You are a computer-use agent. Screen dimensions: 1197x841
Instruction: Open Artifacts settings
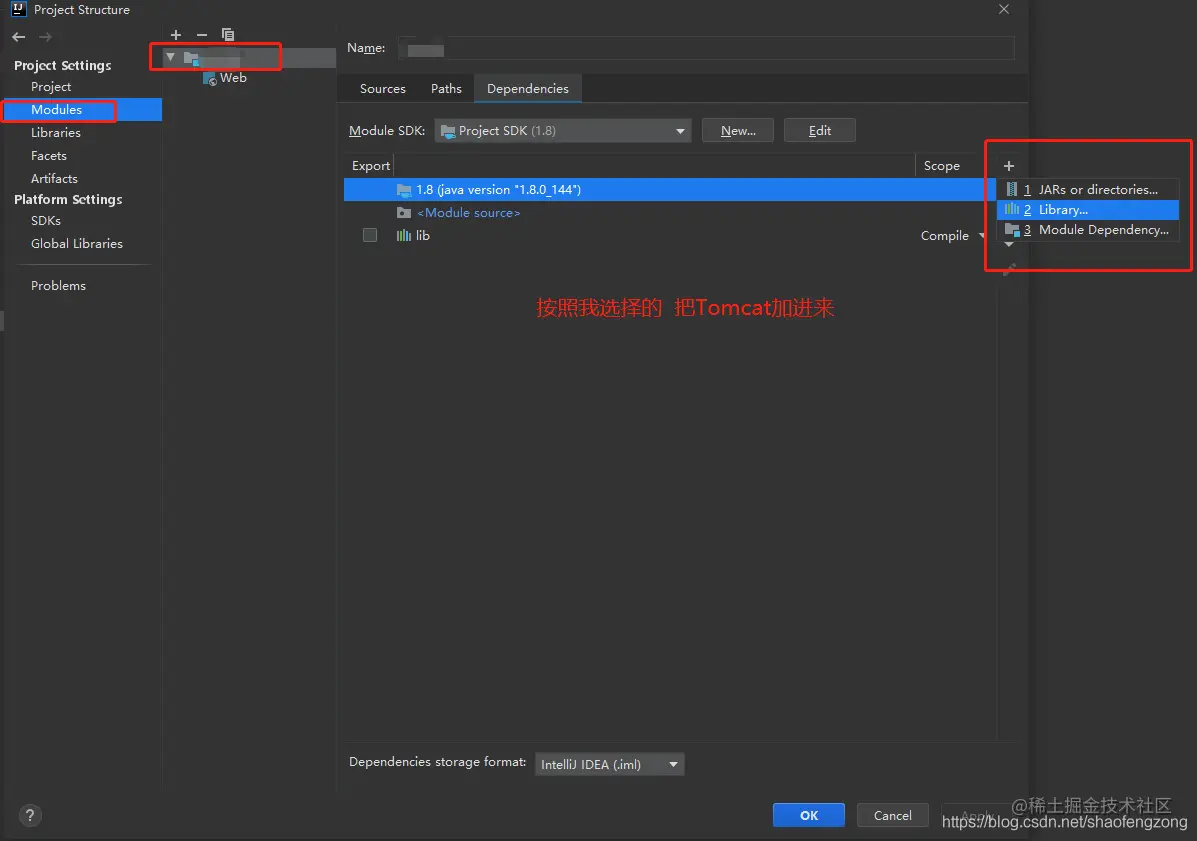(54, 179)
